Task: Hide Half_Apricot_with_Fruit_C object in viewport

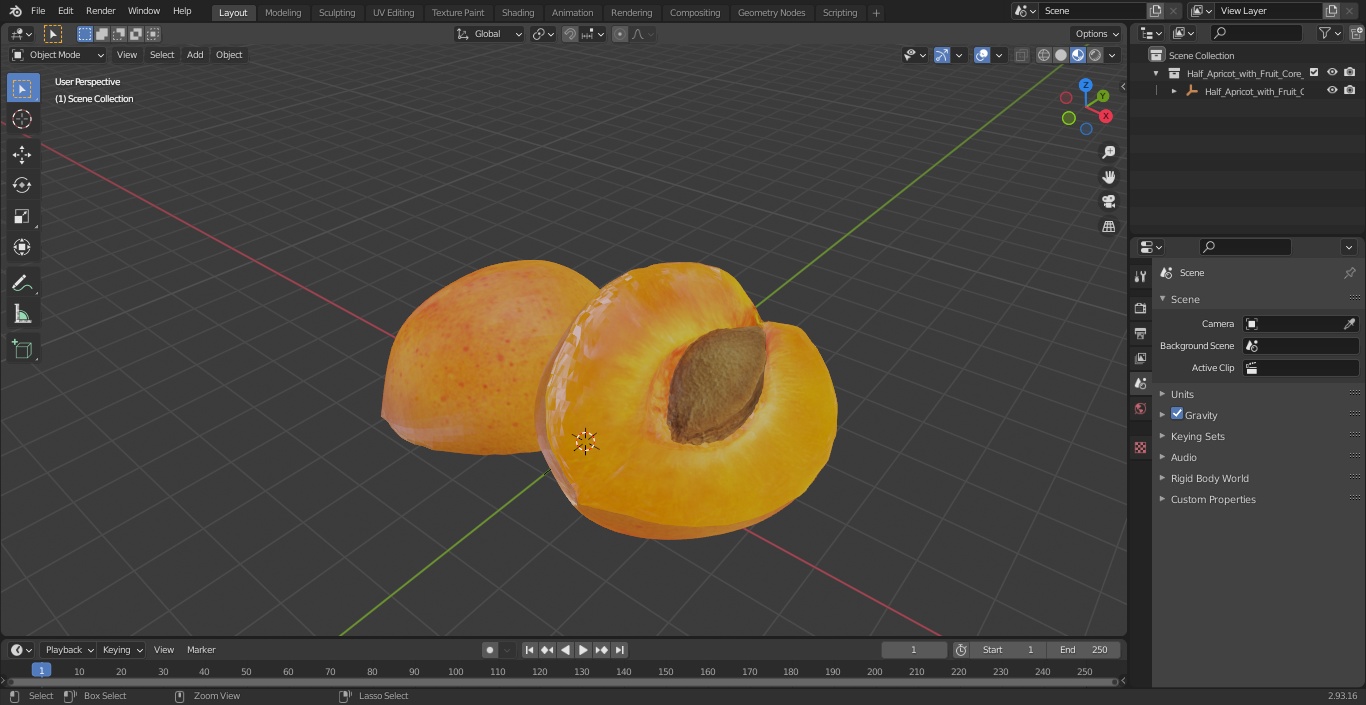Action: click(x=1332, y=91)
